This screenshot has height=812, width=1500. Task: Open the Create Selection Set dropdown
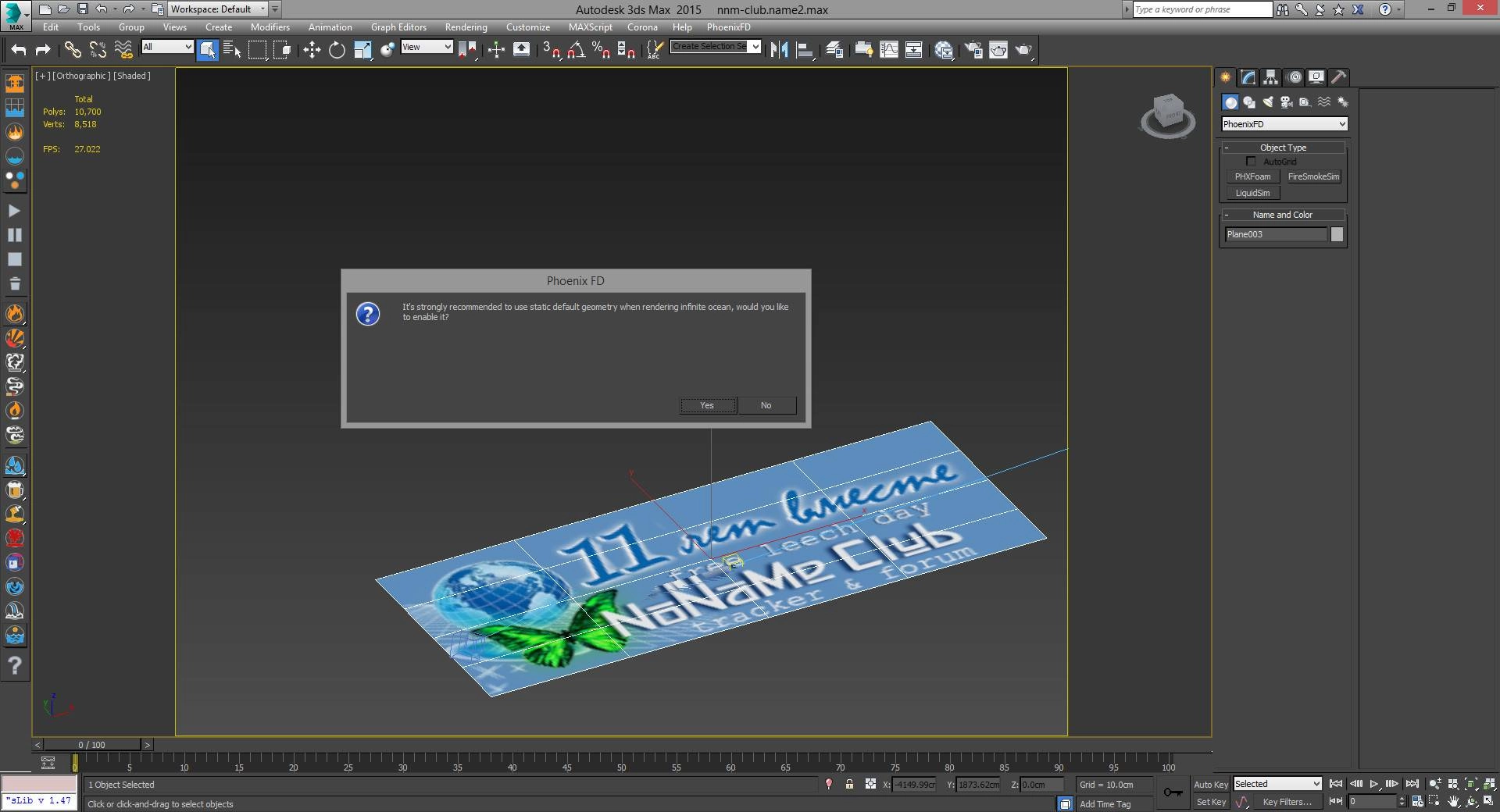click(x=716, y=47)
